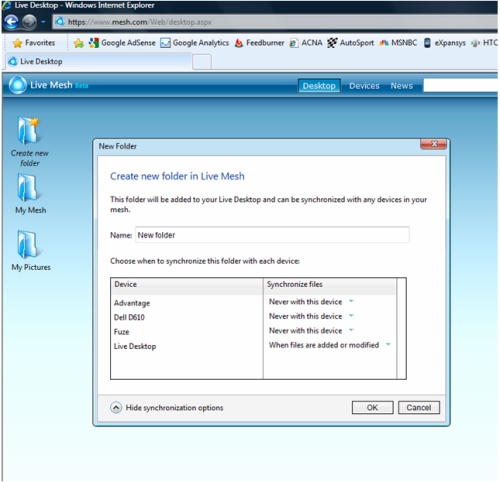Click the folder Name text field
Image resolution: width=500 pixels, height=482 pixels.
point(272,235)
